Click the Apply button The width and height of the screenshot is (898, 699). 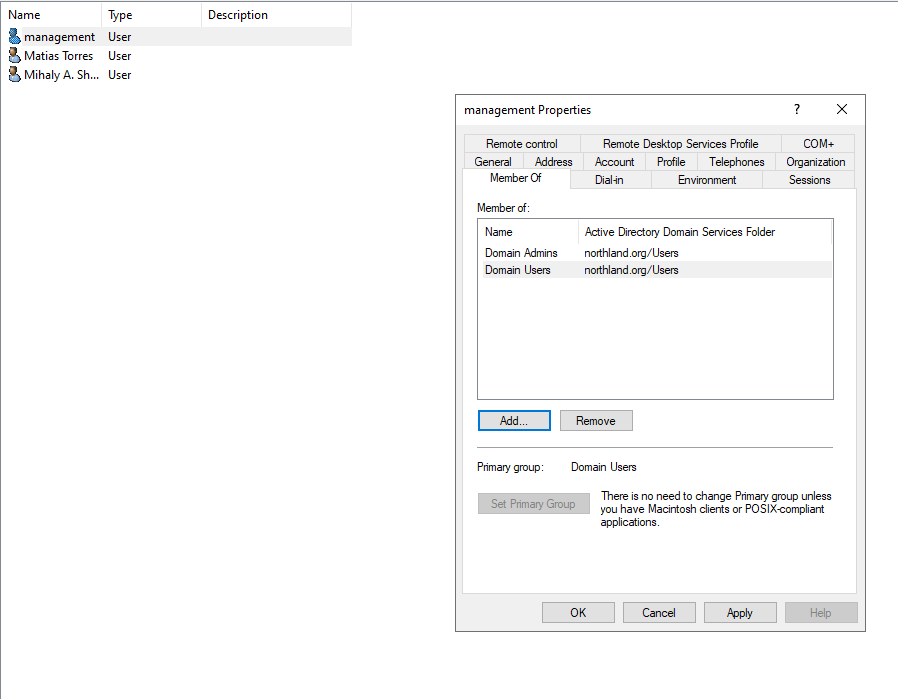(740, 613)
